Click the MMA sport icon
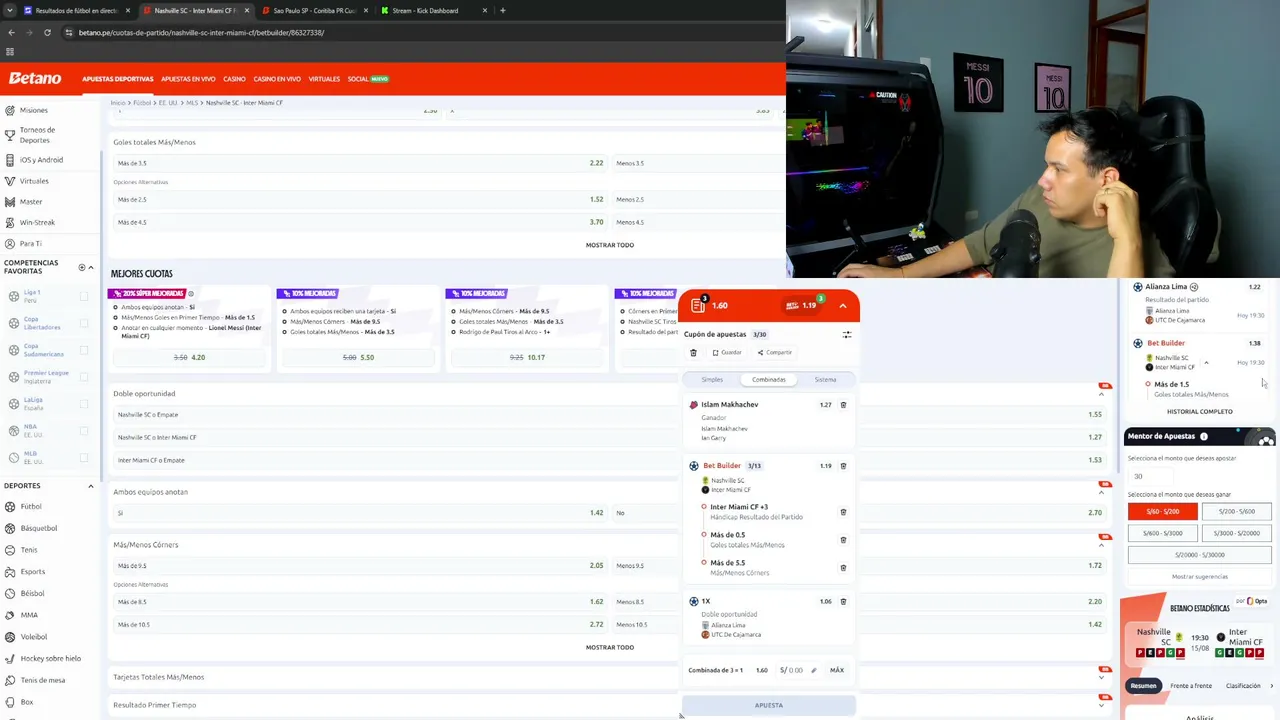This screenshot has height=720, width=1280. point(9,615)
